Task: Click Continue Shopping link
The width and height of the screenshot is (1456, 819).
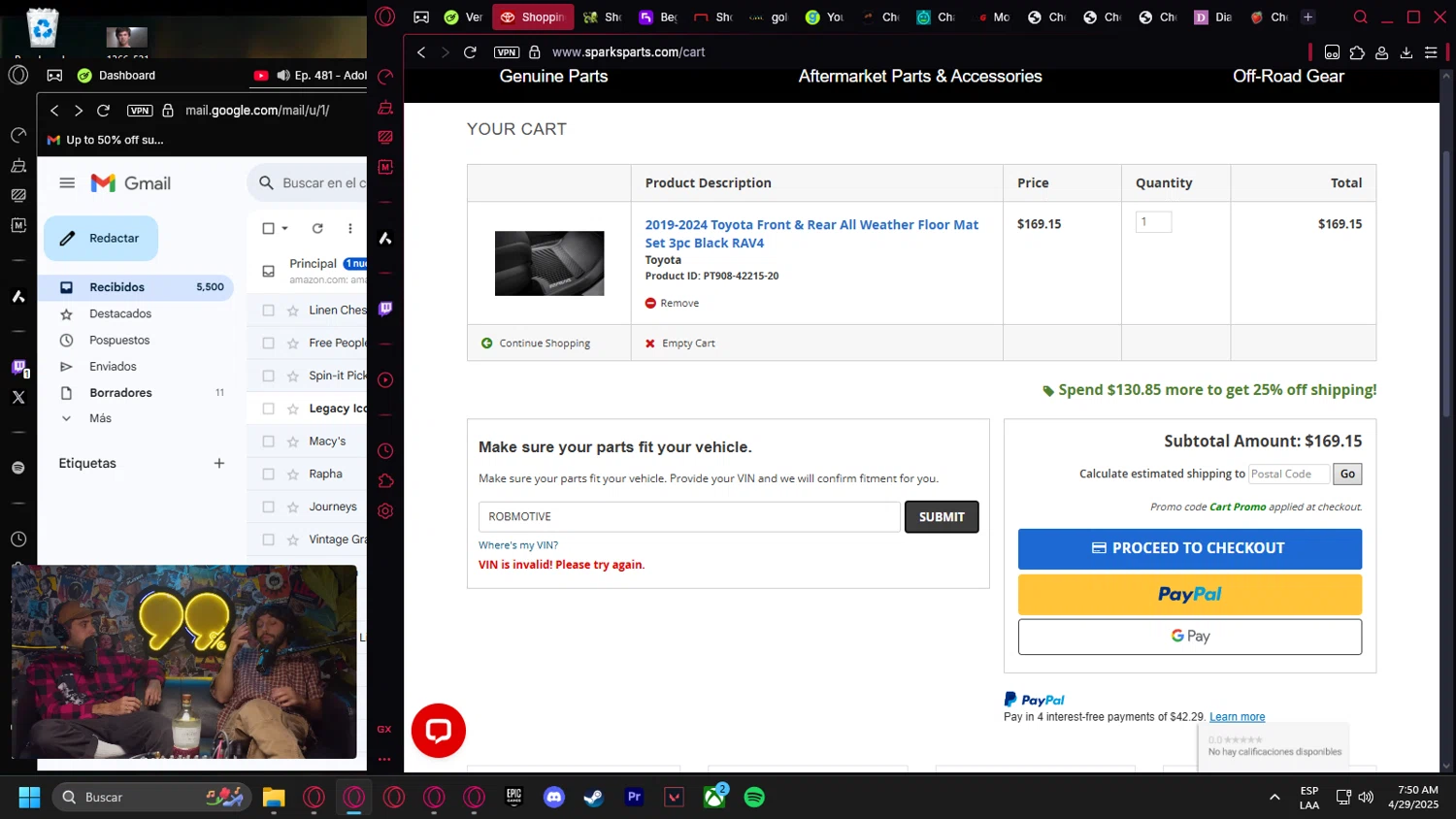Action: coord(536,343)
